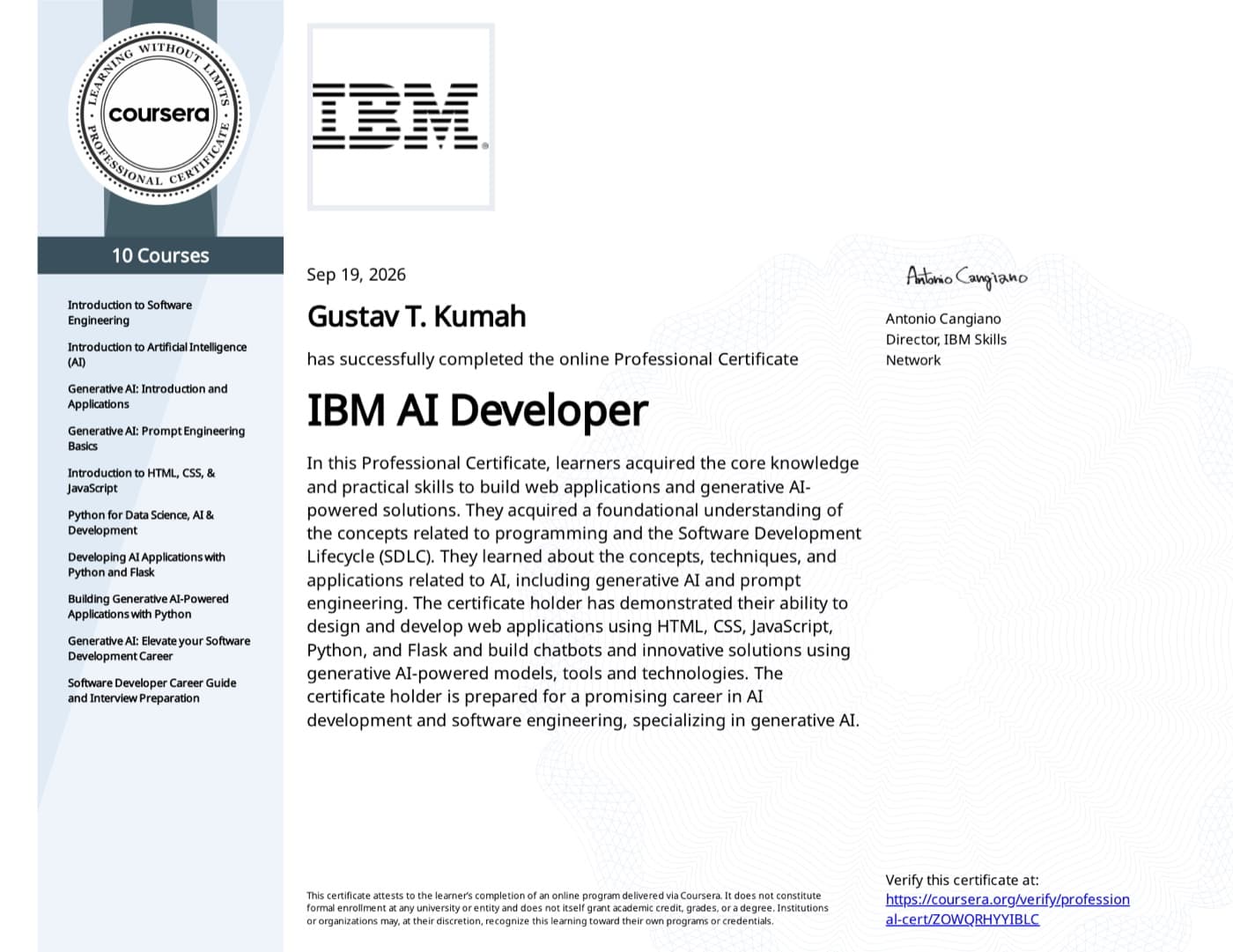Click the IBM logo image
Viewport: 1233px width, 952px height.
[401, 117]
